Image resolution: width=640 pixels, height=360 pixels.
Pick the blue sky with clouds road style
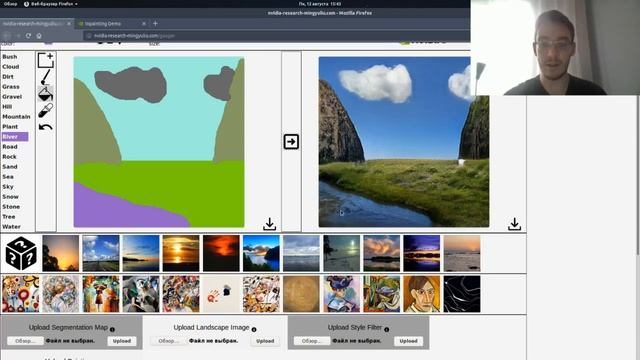pyautogui.click(x=101, y=253)
